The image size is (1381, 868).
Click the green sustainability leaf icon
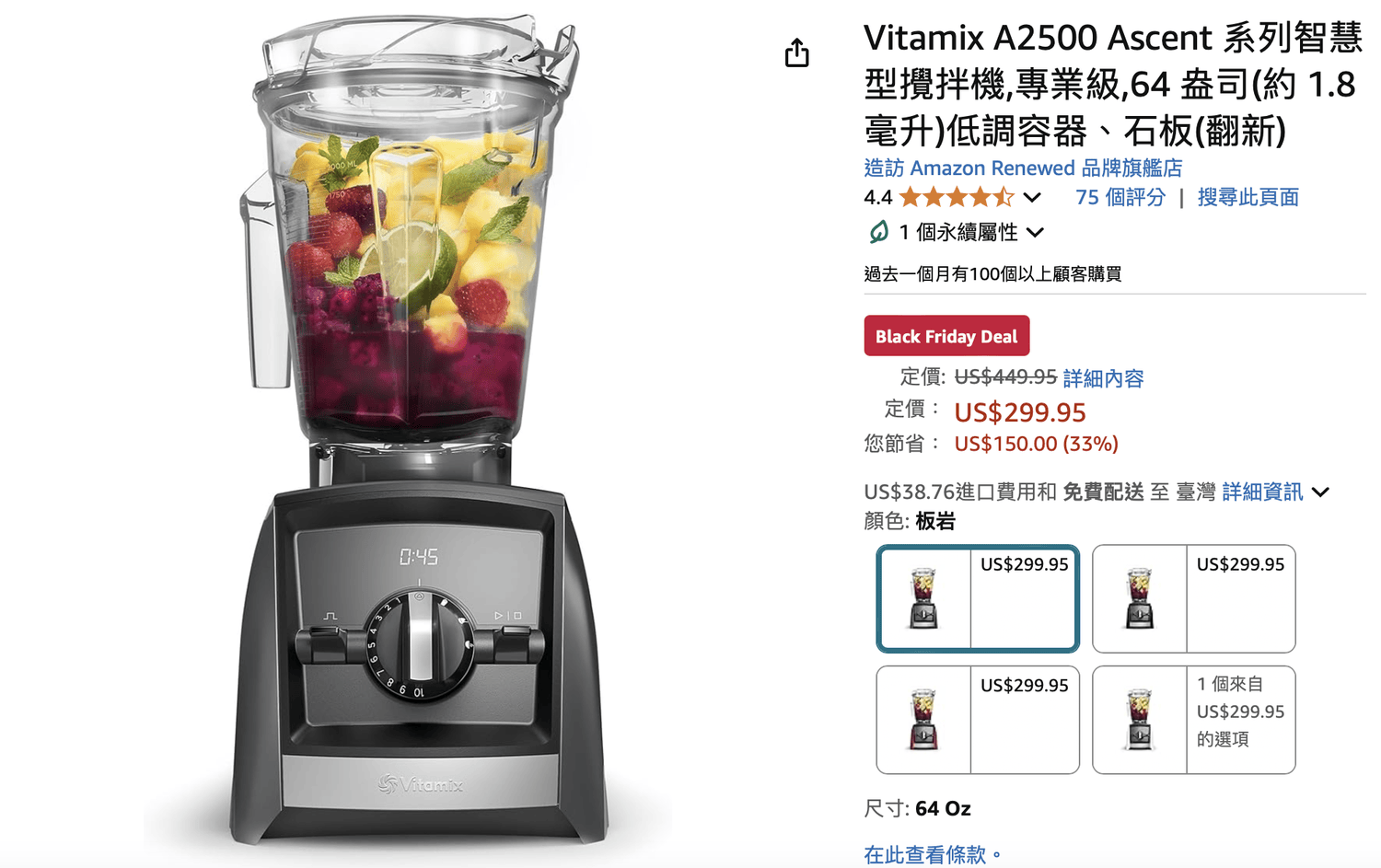tap(878, 232)
